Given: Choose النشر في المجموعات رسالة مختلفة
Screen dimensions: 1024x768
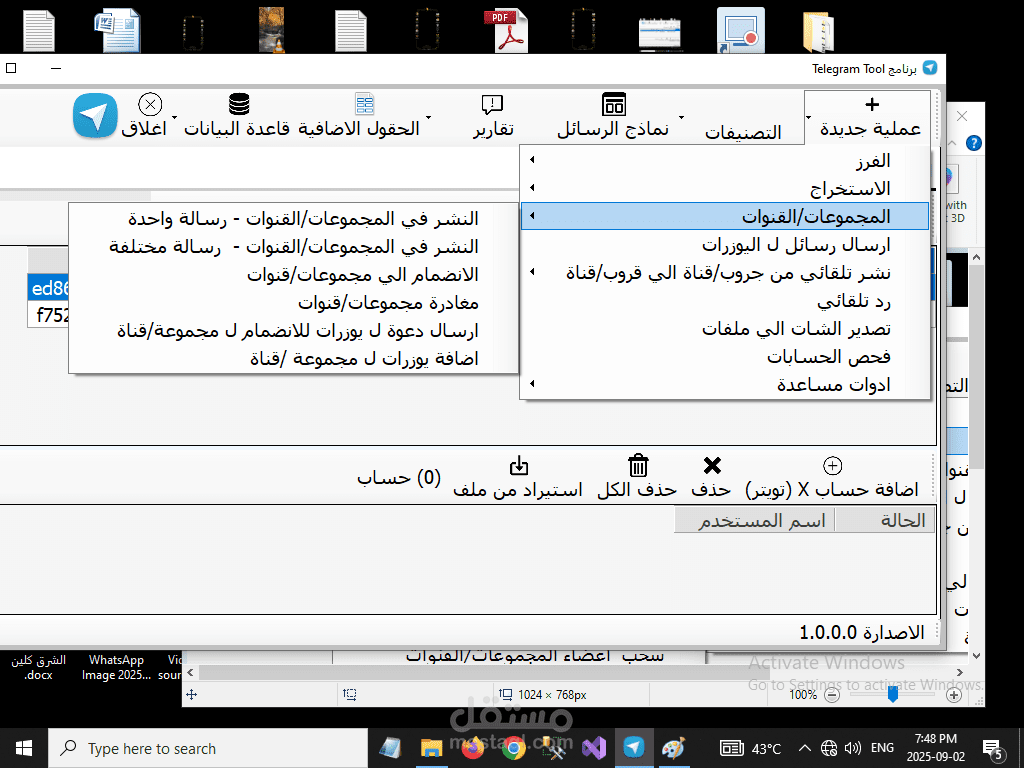Looking at the screenshot, I should pyautogui.click(x=293, y=246).
